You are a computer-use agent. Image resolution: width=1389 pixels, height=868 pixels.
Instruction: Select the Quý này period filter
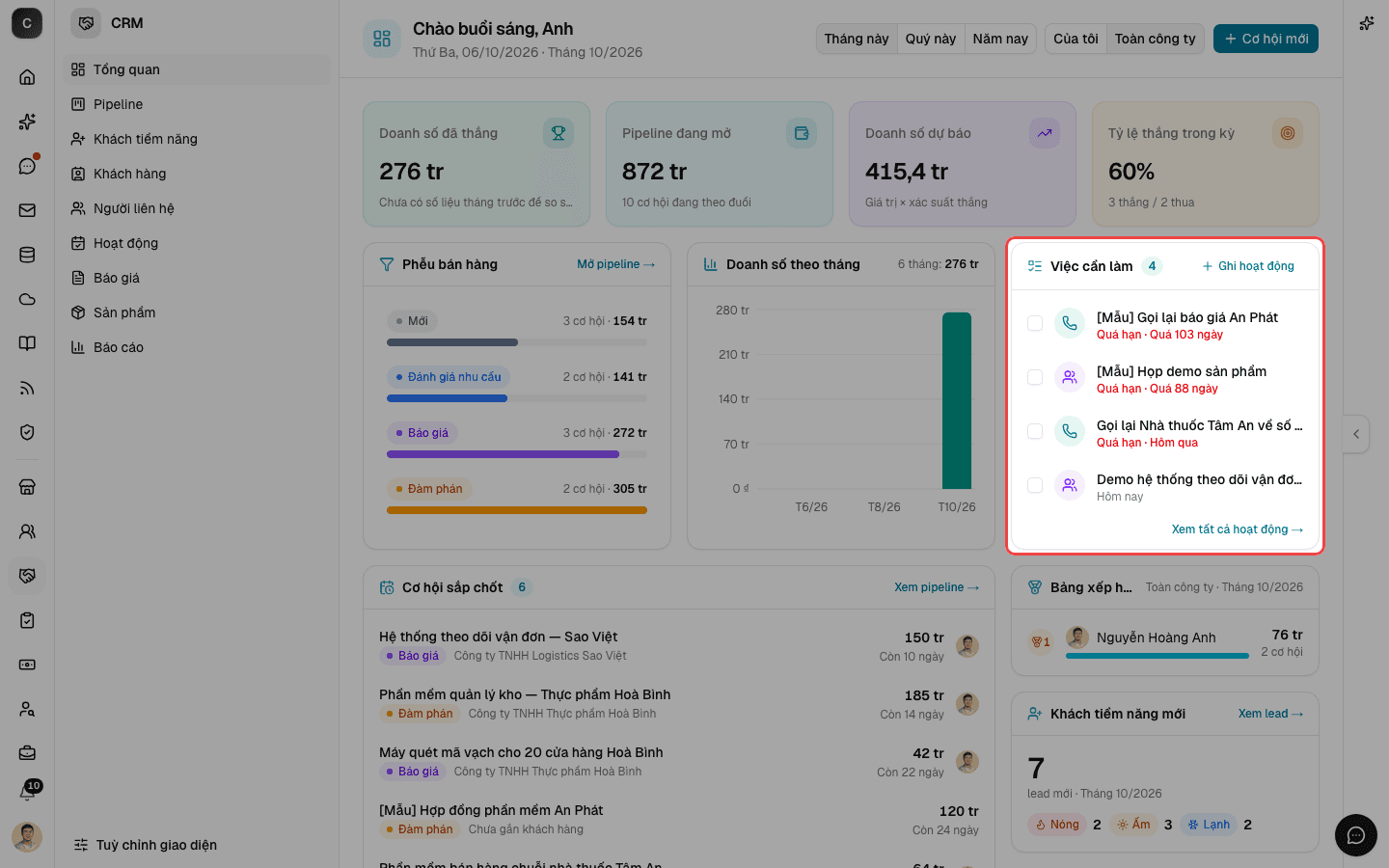(931, 39)
